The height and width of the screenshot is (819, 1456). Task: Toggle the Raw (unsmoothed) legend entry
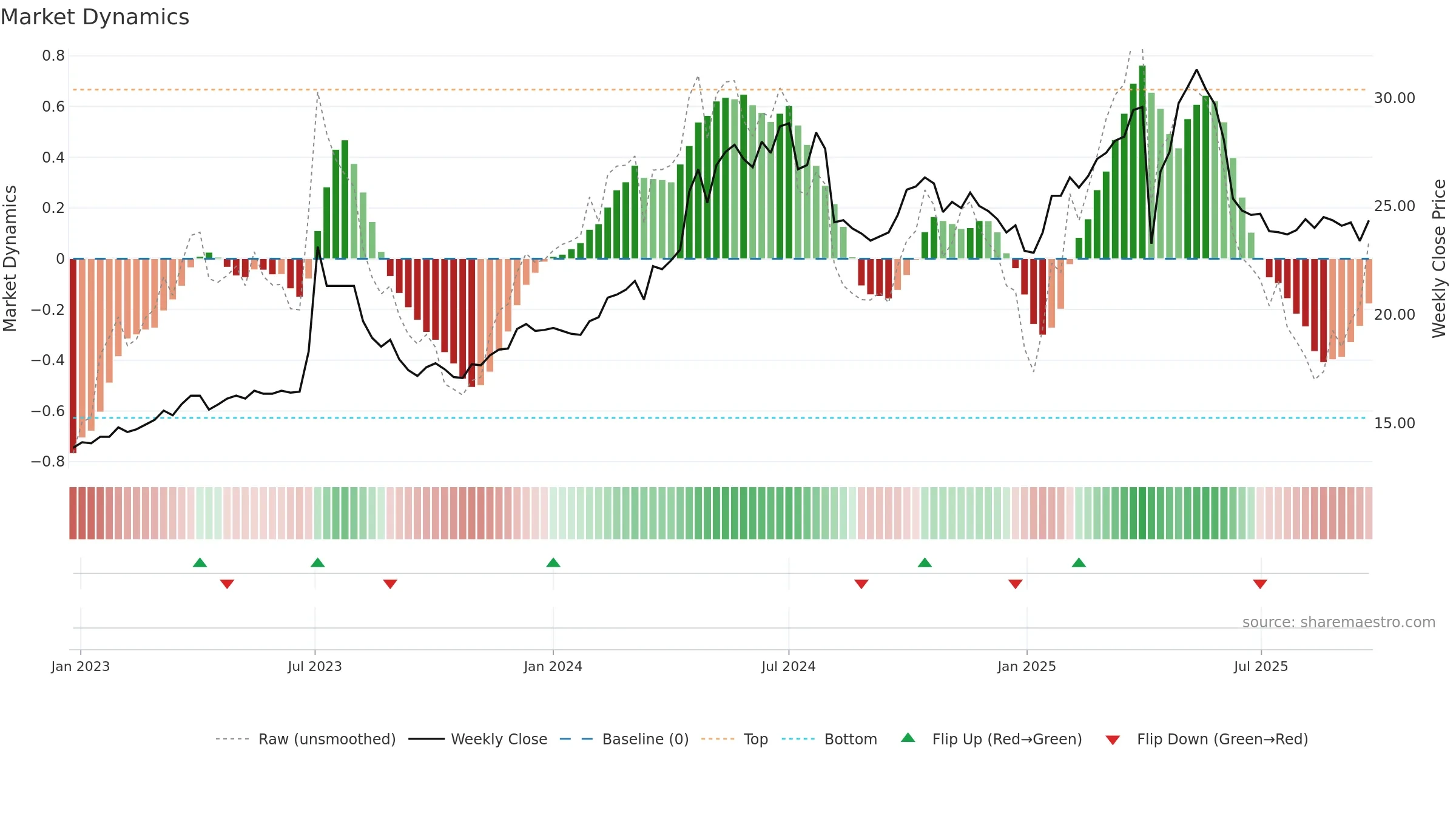pos(305,739)
